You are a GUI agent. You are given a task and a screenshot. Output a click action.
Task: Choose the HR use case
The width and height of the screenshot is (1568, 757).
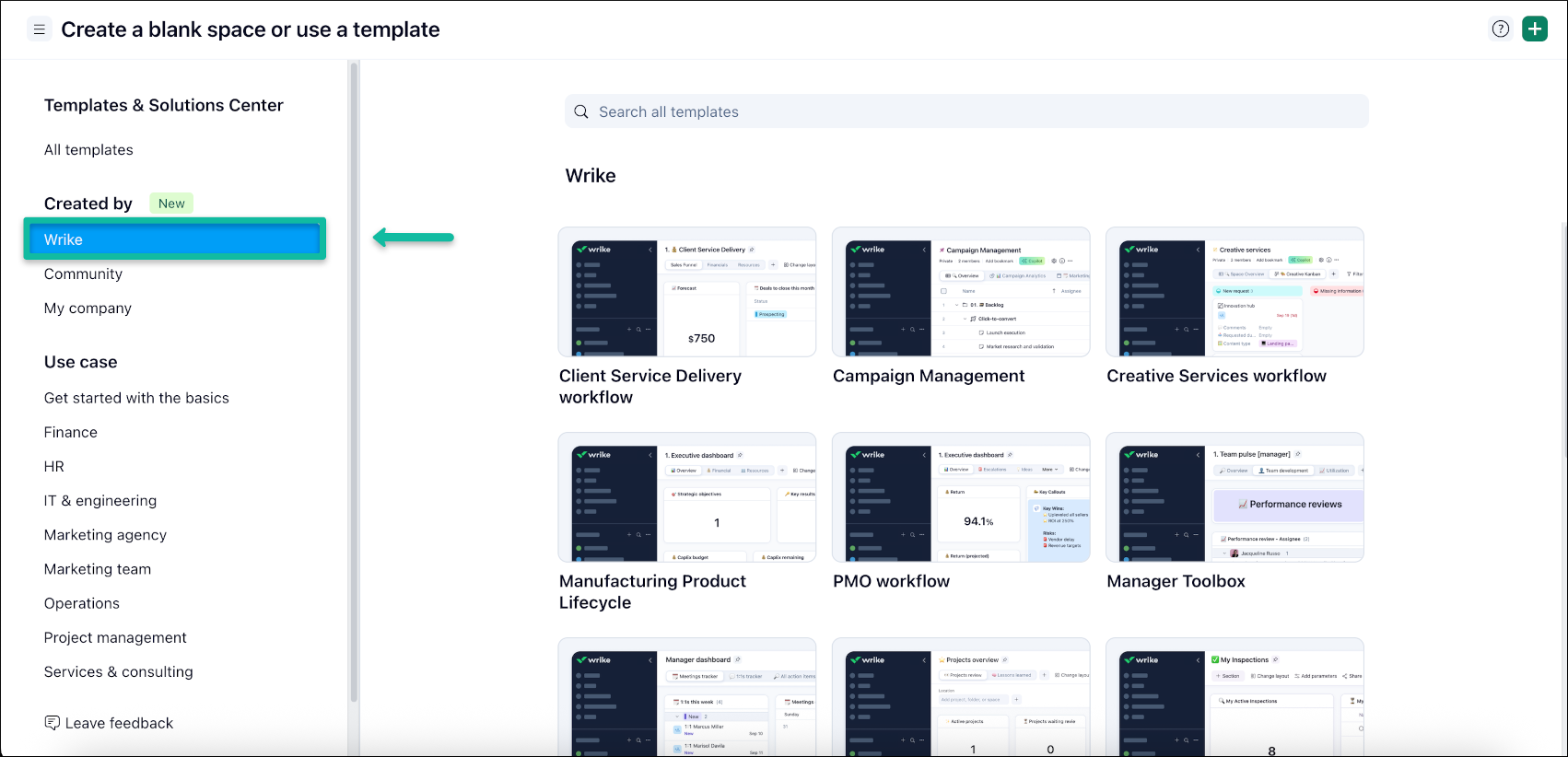click(x=54, y=467)
